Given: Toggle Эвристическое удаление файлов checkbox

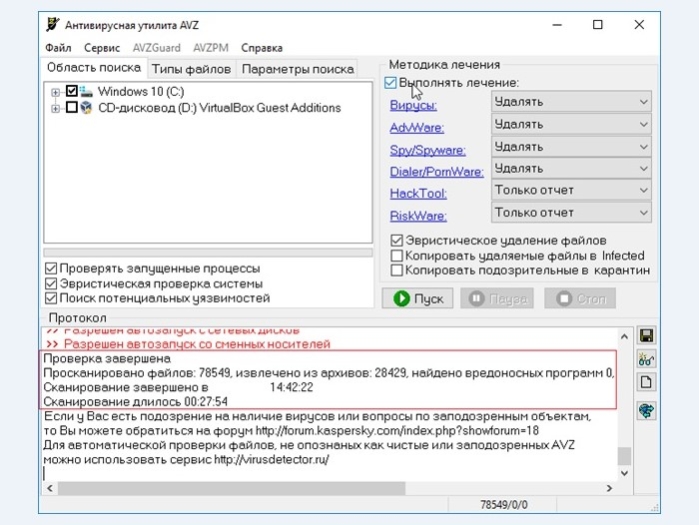Looking at the screenshot, I should [x=396, y=241].
